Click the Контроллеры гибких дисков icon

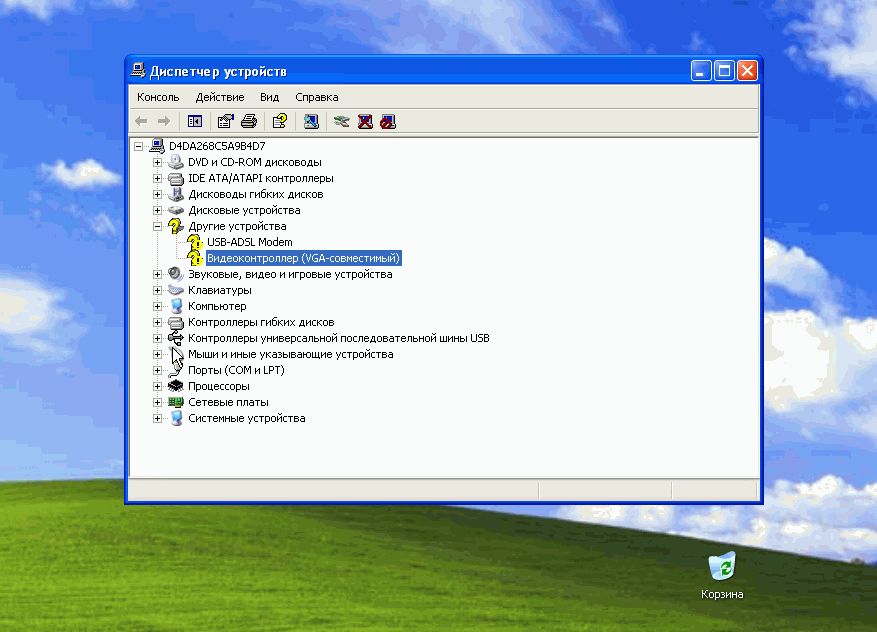[x=176, y=322]
